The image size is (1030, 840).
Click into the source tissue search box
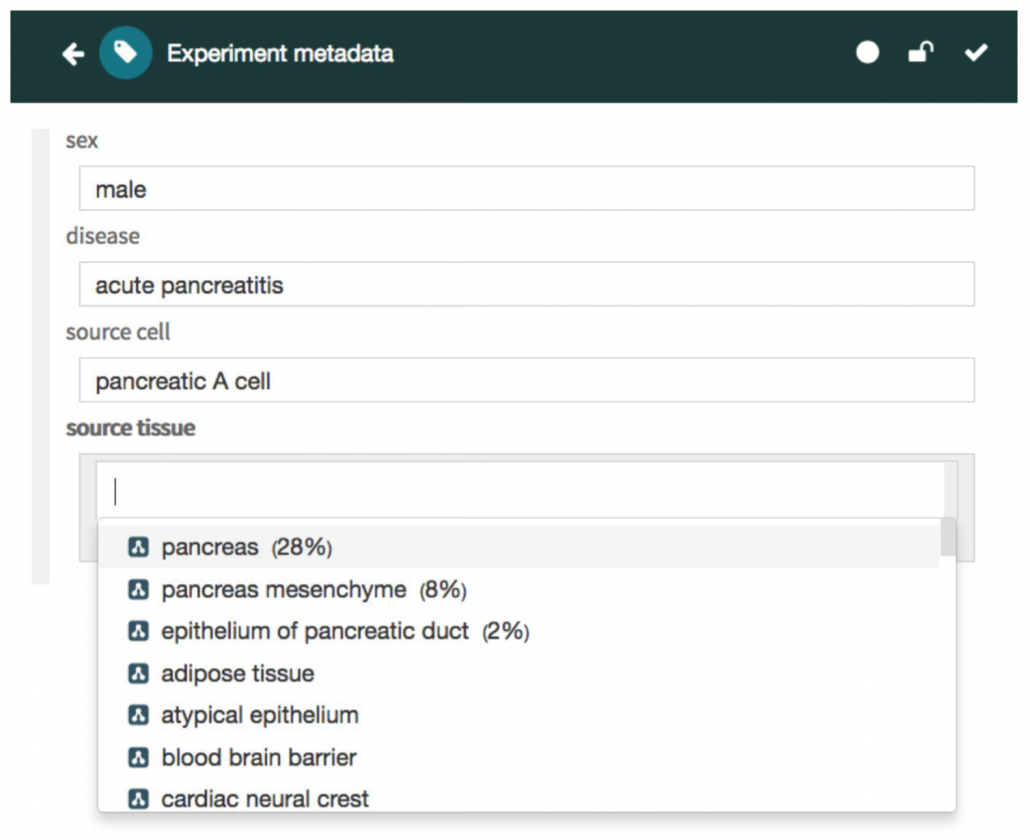527,491
